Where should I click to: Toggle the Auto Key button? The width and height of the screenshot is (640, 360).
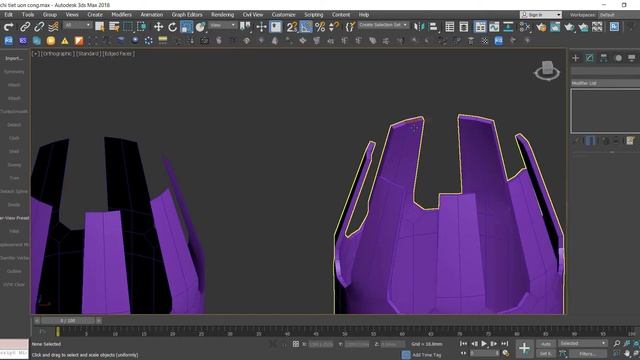(546, 344)
